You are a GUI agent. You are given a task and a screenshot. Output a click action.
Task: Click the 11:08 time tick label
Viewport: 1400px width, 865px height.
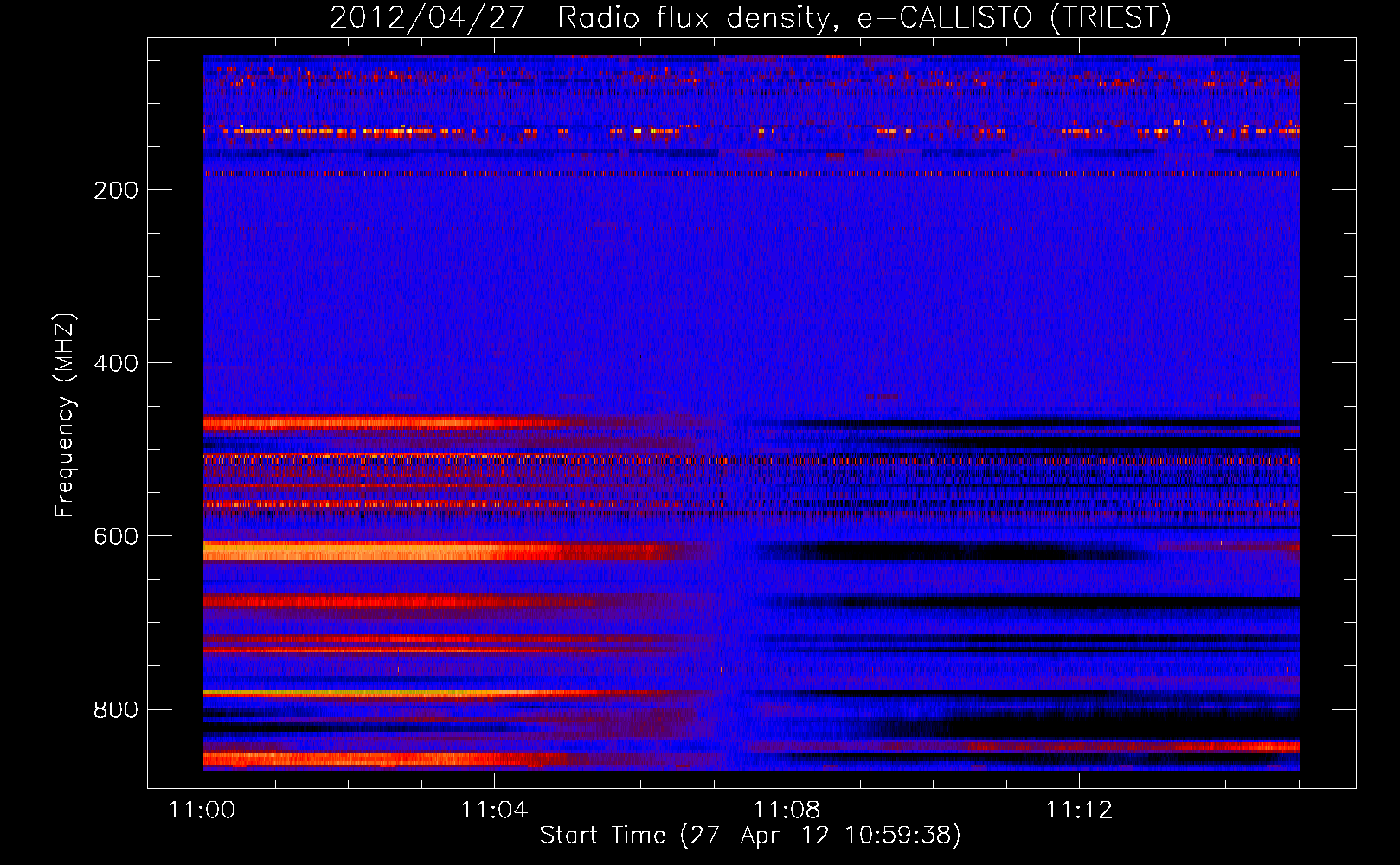click(x=787, y=810)
